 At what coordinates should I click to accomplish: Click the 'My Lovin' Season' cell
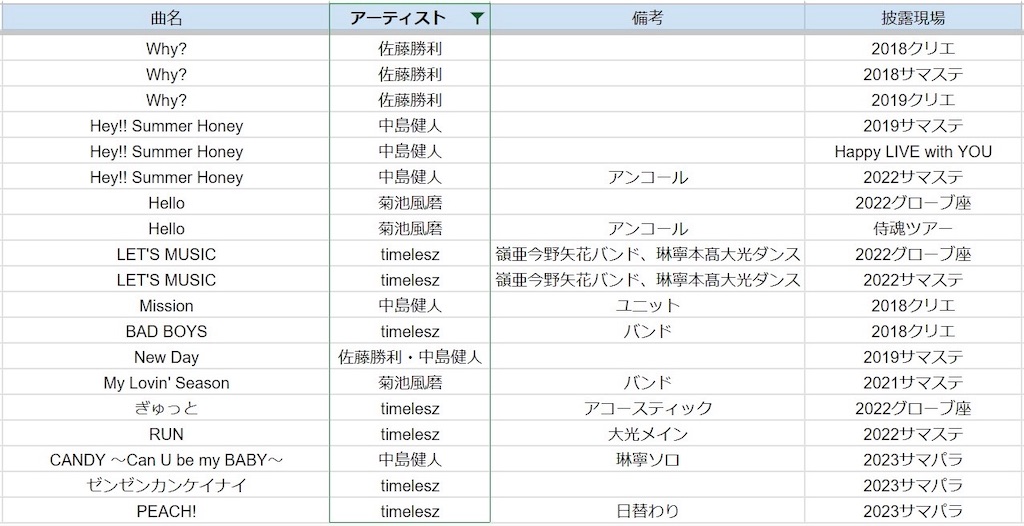pos(166,383)
